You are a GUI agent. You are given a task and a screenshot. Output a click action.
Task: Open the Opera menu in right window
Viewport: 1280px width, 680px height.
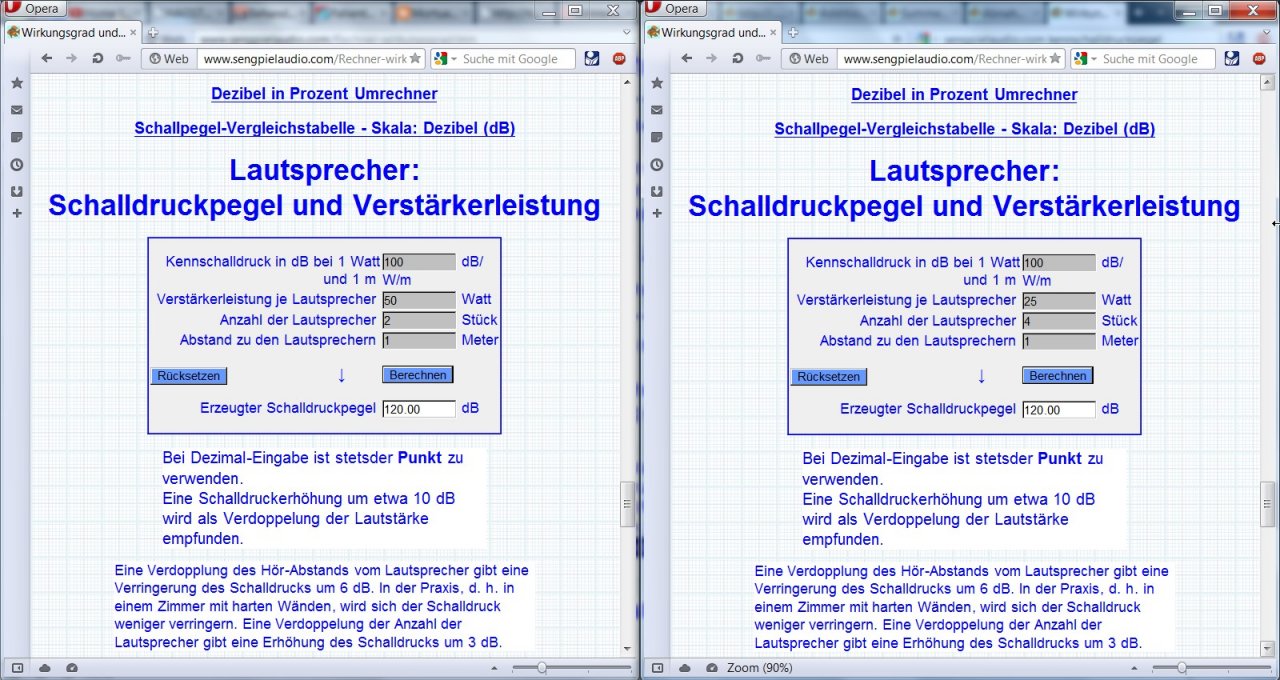pyautogui.click(x=675, y=8)
